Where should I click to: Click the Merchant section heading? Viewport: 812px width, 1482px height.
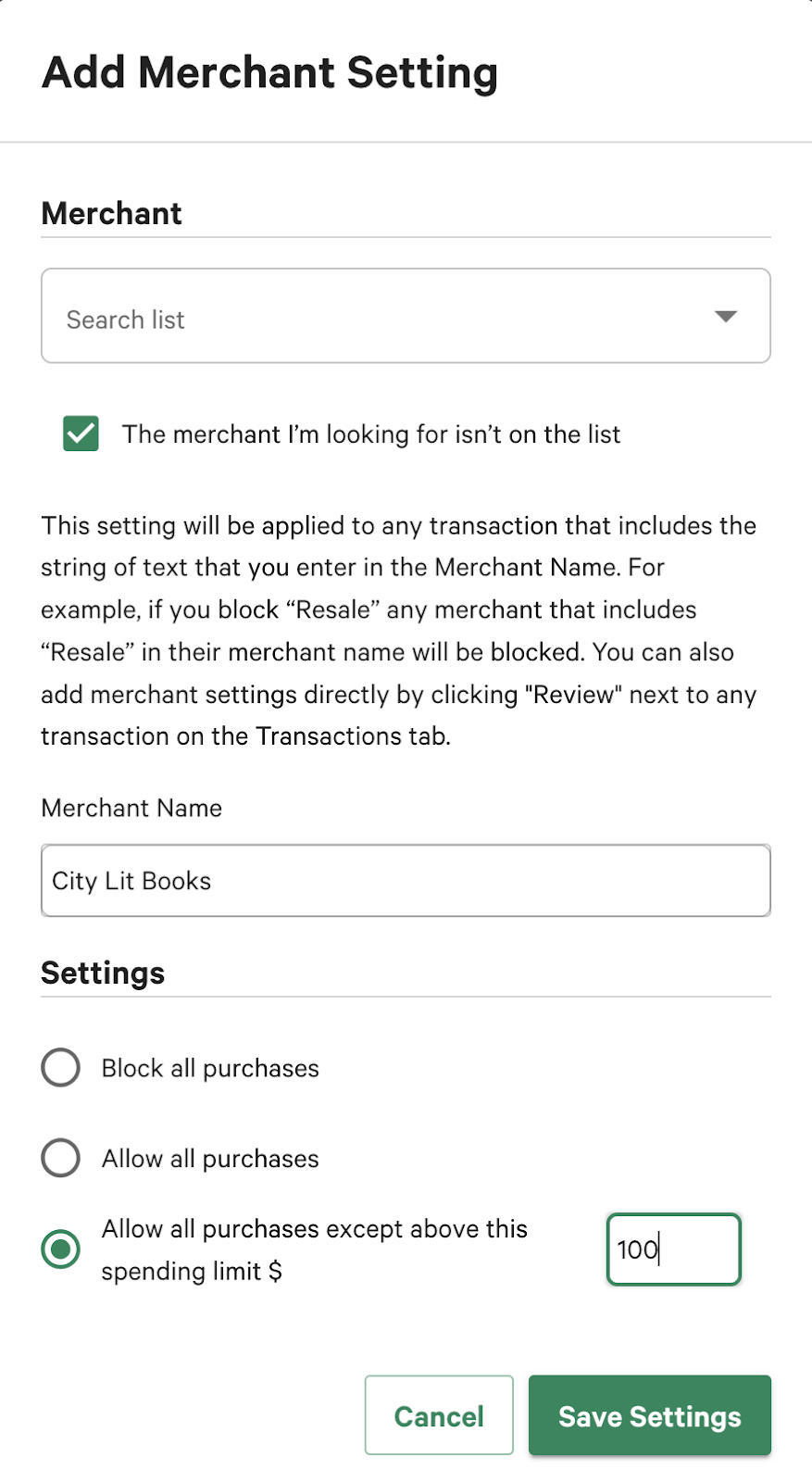112,214
